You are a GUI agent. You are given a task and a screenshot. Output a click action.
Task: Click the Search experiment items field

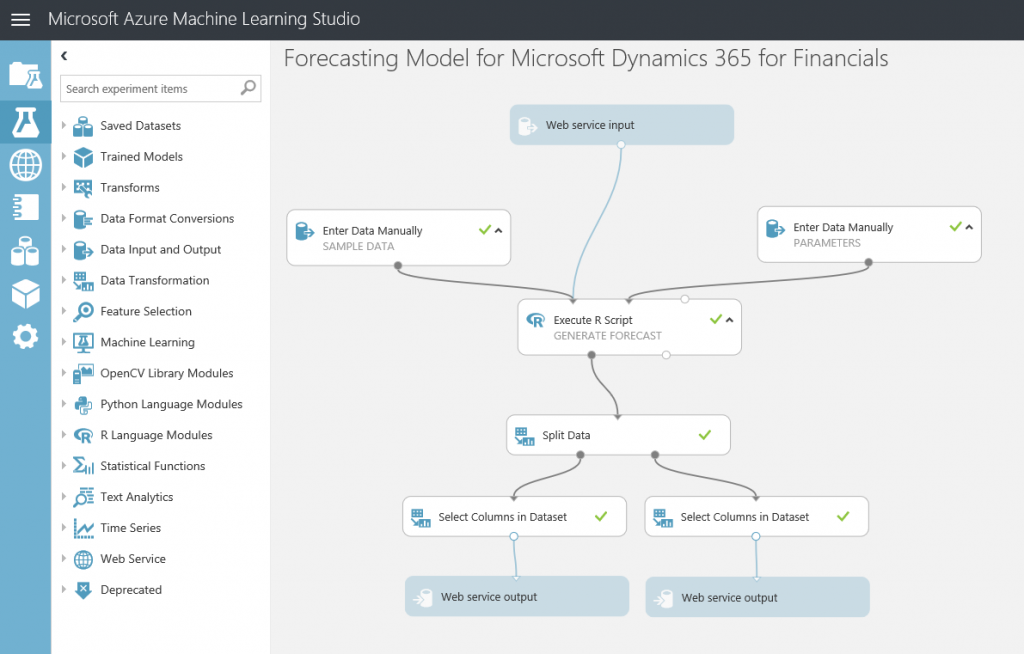(x=150, y=89)
